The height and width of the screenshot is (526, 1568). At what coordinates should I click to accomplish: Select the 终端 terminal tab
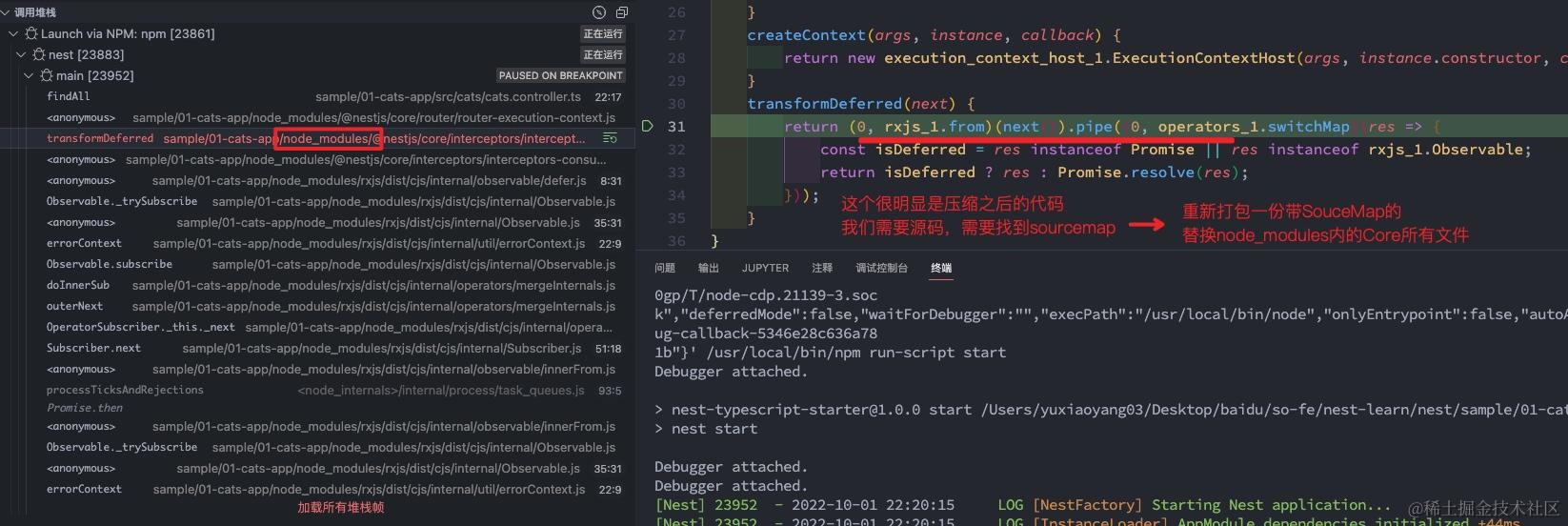click(x=941, y=268)
